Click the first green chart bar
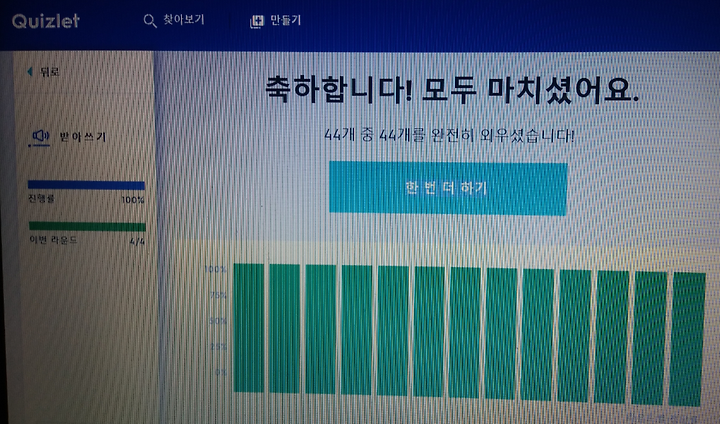The image size is (720, 424). pos(249,328)
